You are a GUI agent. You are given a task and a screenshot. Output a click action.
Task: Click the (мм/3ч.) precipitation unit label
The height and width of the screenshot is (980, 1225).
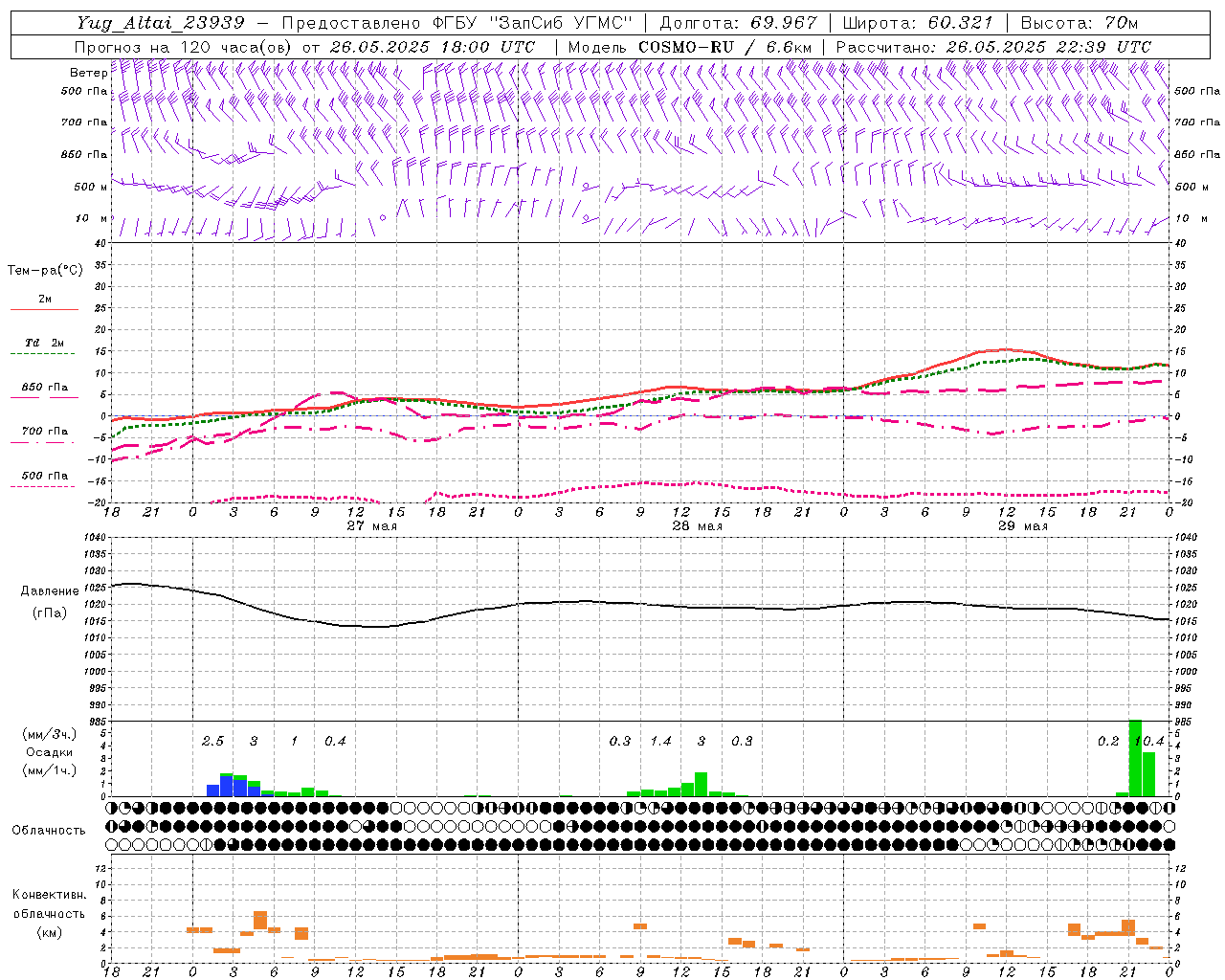50,734
